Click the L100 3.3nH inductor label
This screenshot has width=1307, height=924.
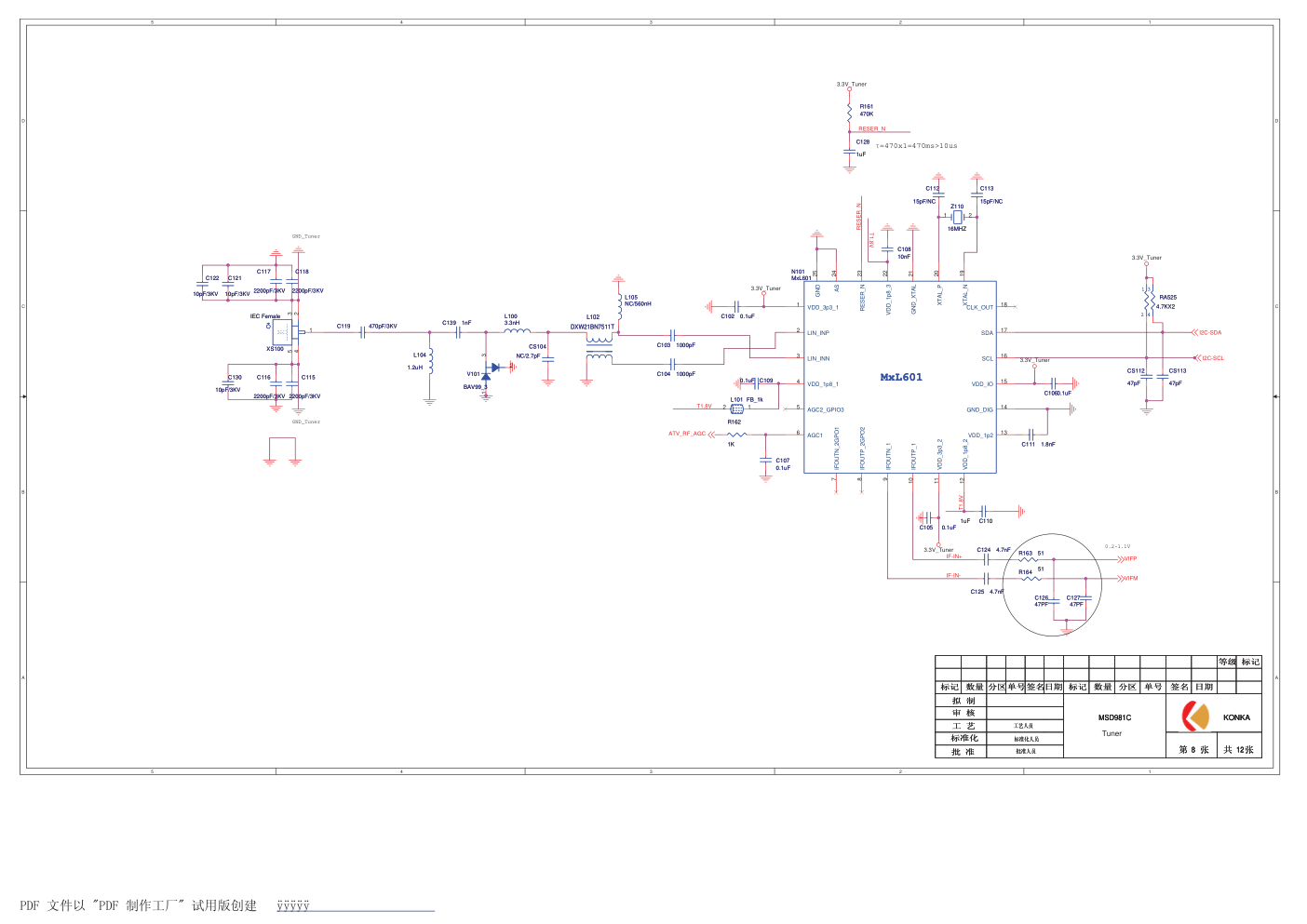point(511,320)
